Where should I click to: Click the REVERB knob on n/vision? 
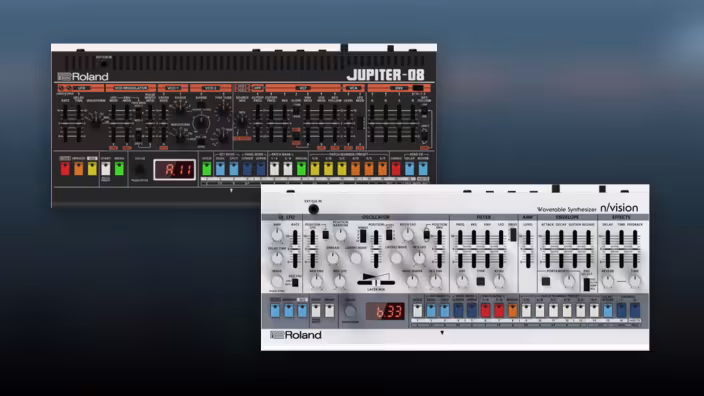[x=607, y=282]
